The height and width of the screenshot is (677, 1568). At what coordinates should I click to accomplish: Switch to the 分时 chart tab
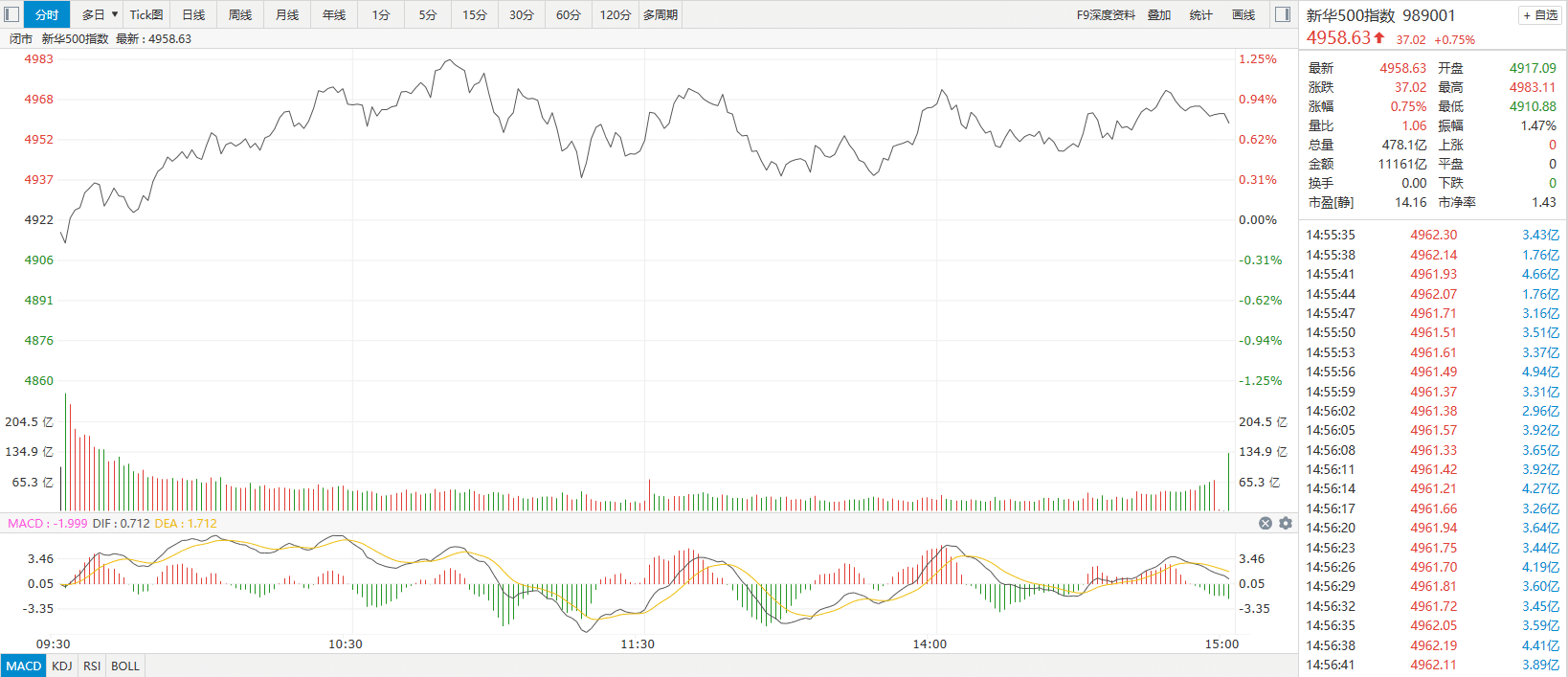click(47, 14)
